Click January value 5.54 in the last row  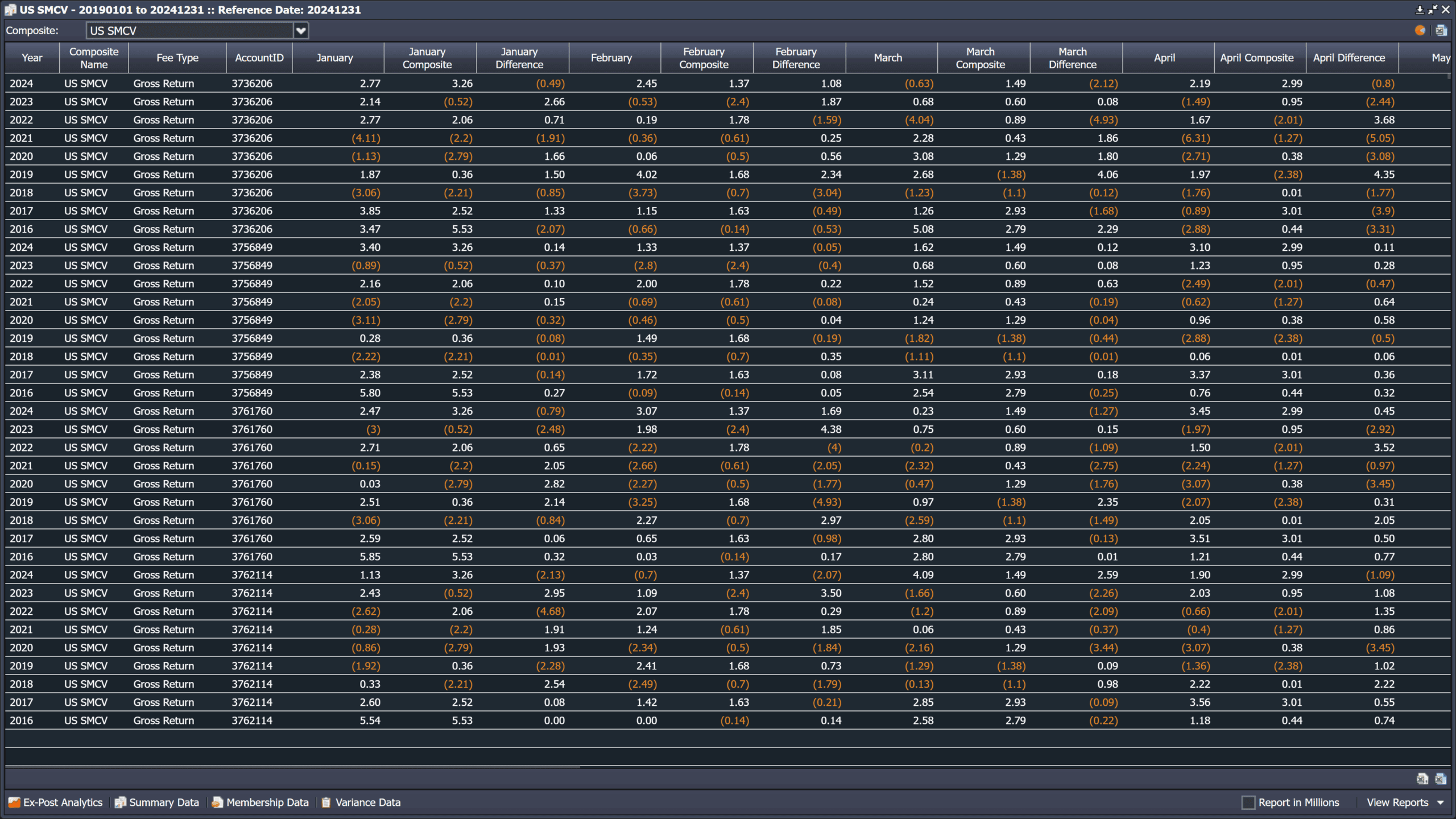(370, 721)
